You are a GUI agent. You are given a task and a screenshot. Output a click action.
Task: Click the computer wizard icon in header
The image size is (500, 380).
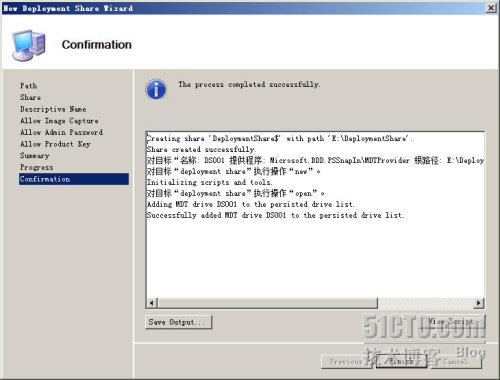(29, 45)
